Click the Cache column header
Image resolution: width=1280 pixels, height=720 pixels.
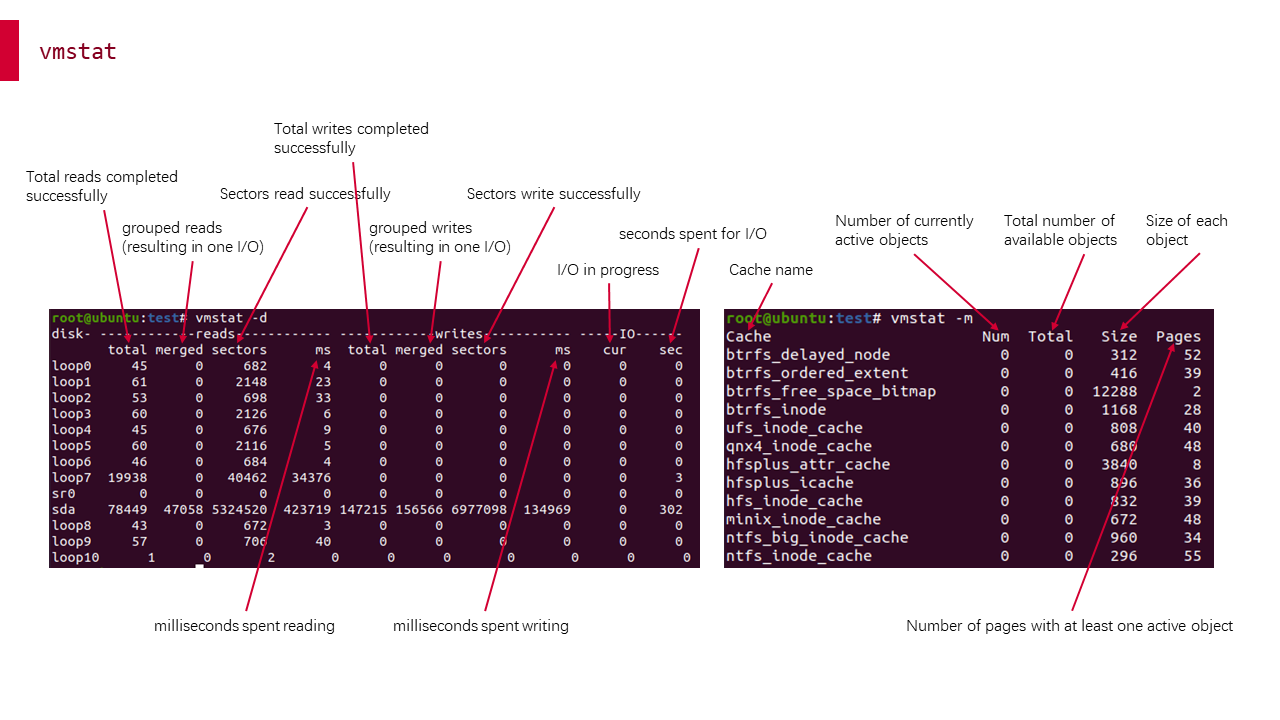pos(746,336)
